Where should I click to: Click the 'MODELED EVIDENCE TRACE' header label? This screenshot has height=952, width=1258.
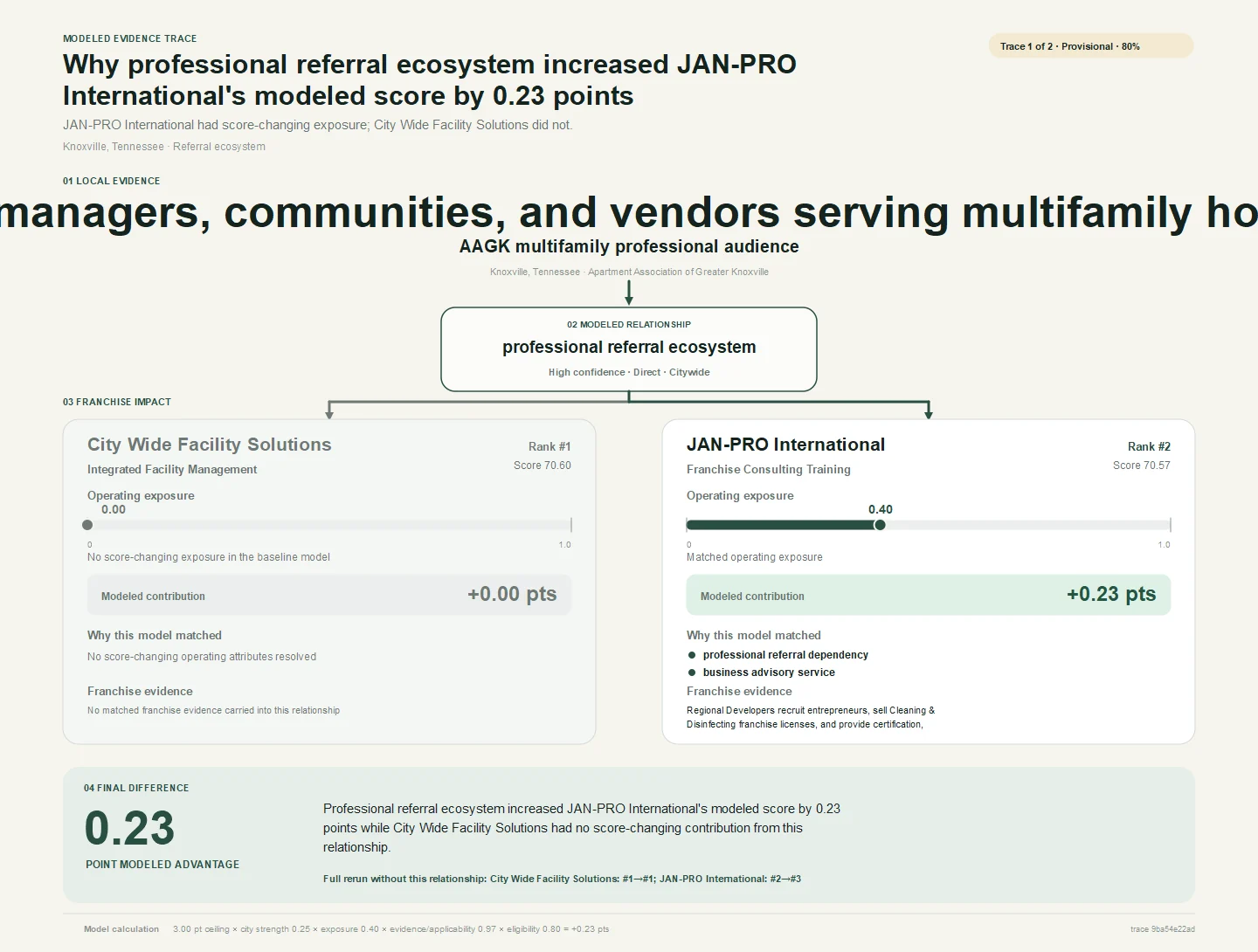130,38
